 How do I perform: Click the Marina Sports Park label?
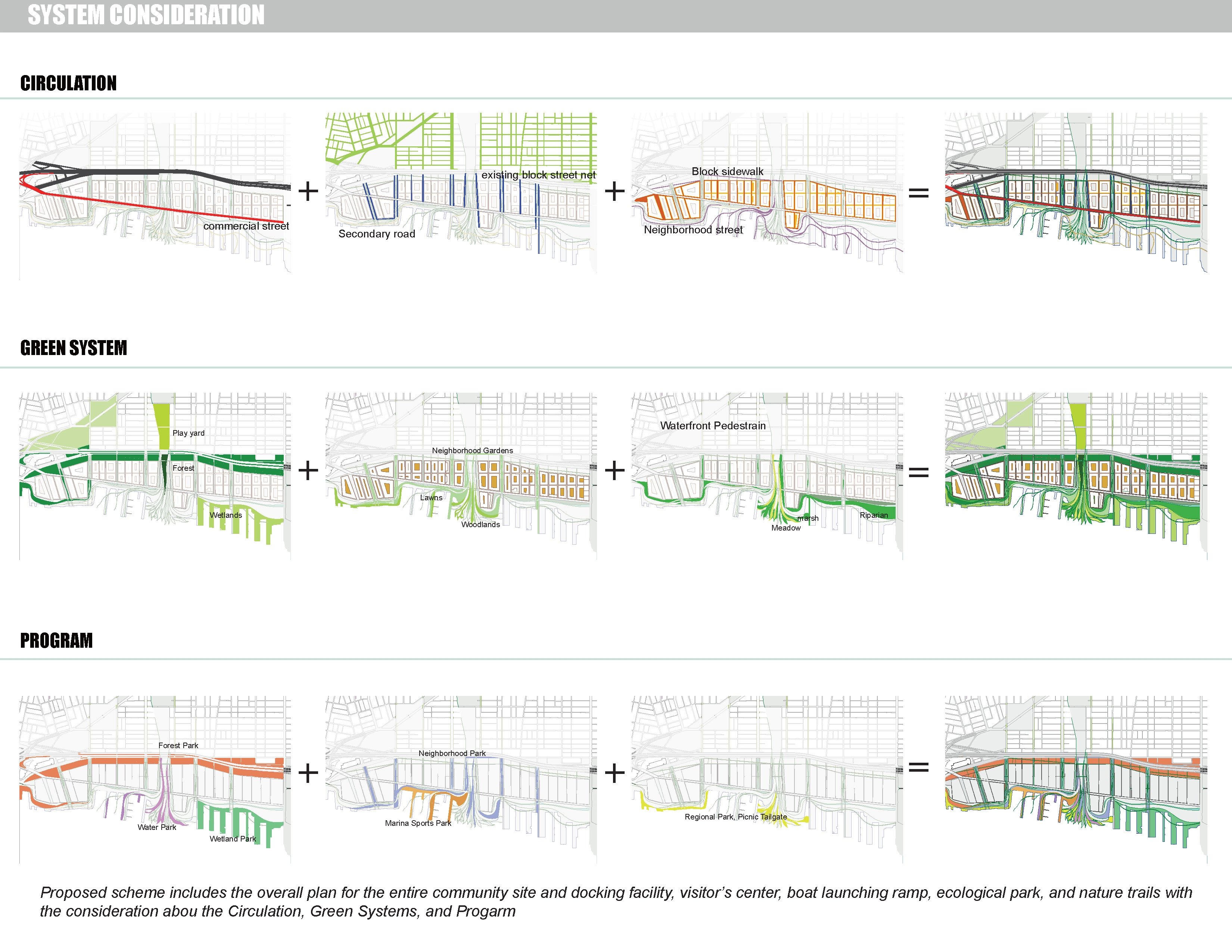[418, 824]
